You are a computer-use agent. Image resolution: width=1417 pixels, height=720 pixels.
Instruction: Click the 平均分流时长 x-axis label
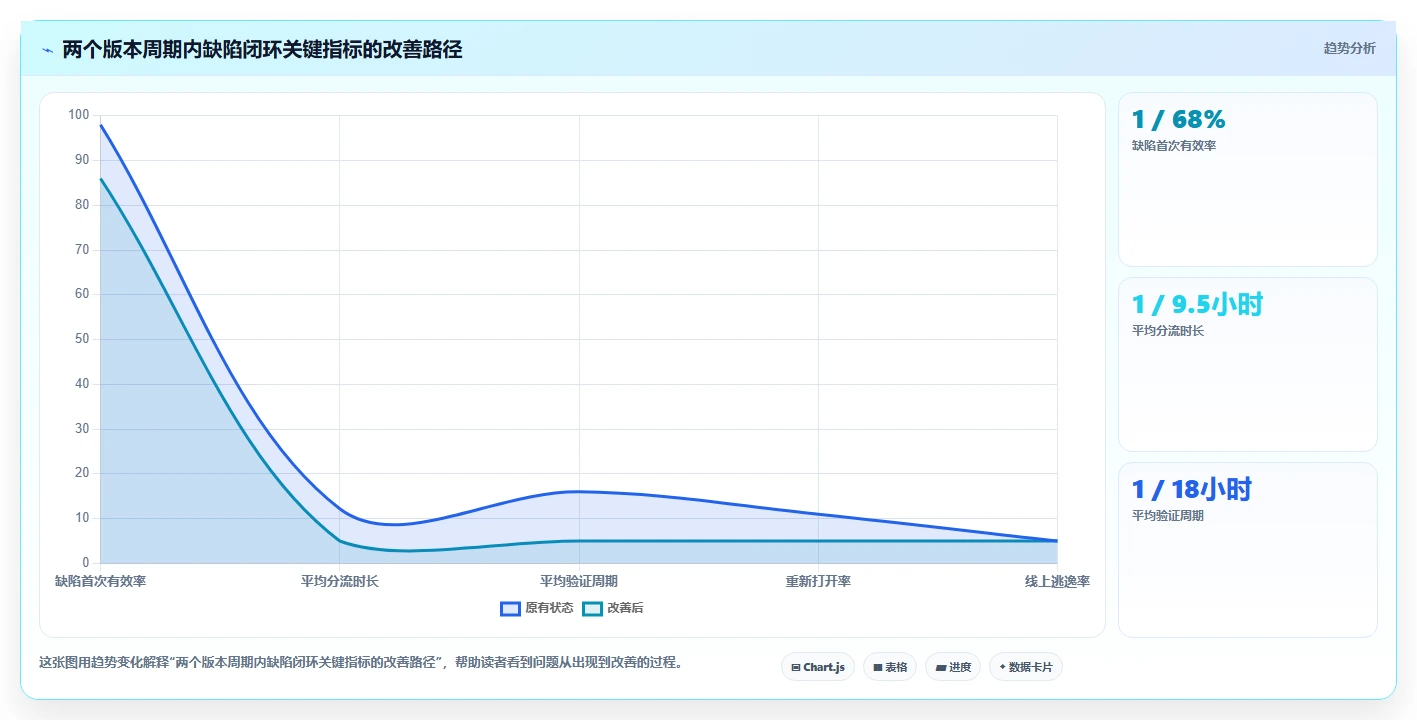tap(340, 581)
